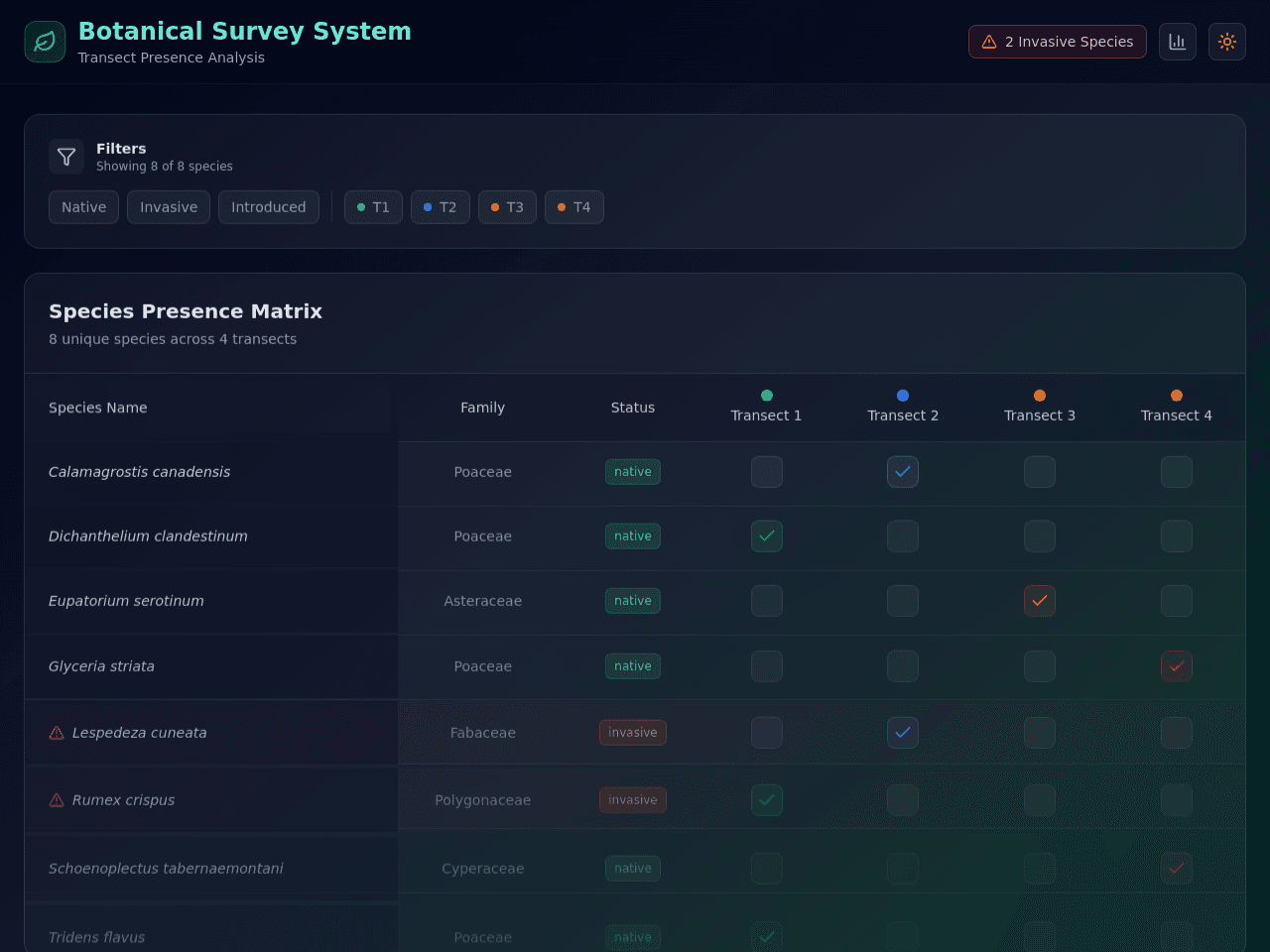This screenshot has height=952, width=1270.
Task: Open the 2 Invasive Species alert
Action: coord(1058,42)
